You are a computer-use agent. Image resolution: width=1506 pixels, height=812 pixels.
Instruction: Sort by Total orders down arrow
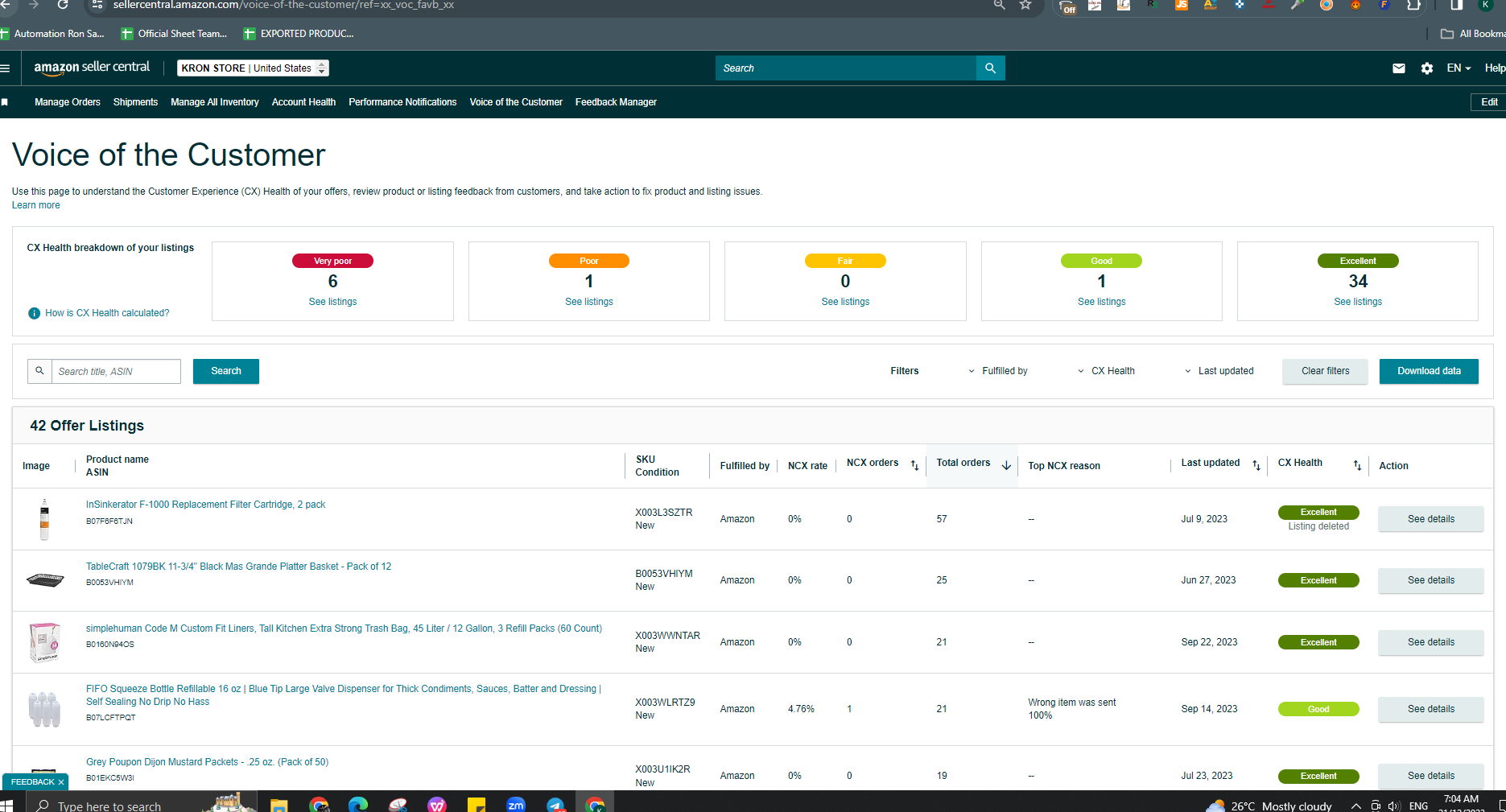(1006, 465)
